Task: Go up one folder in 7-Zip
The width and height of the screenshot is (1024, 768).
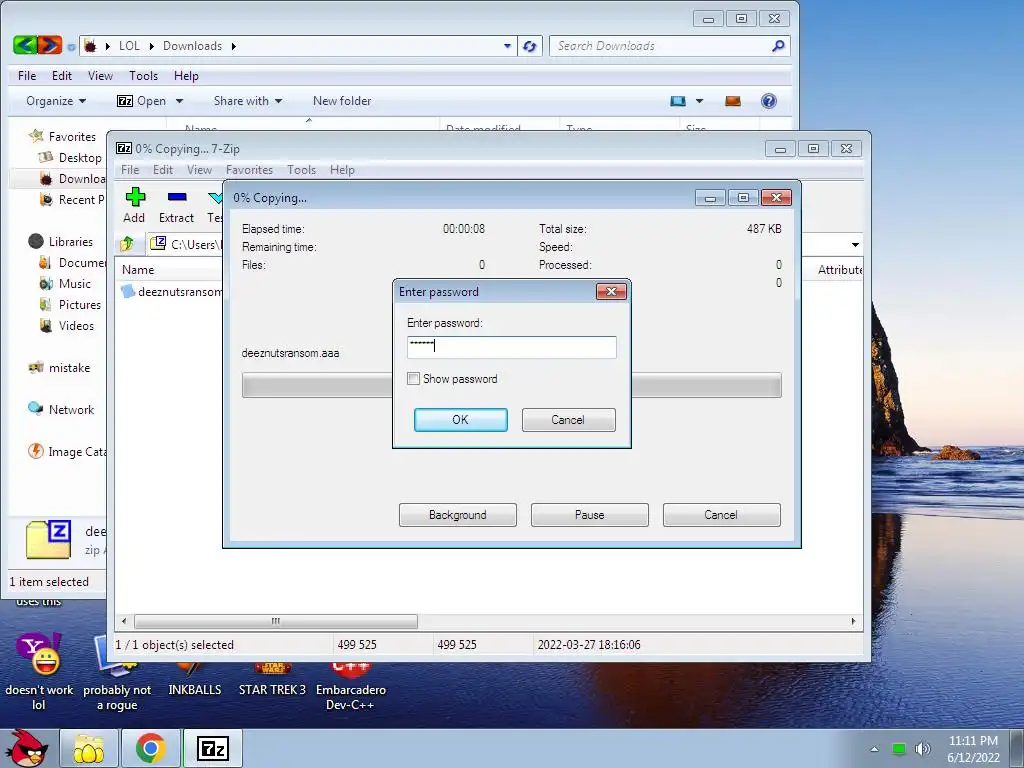Action: pyautogui.click(x=127, y=244)
